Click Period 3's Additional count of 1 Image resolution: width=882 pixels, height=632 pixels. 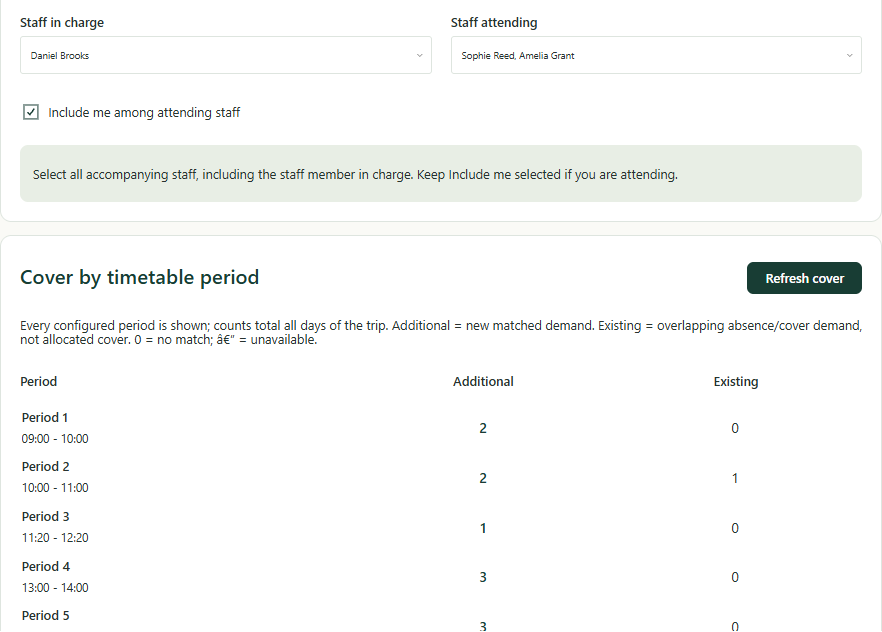tap(483, 529)
